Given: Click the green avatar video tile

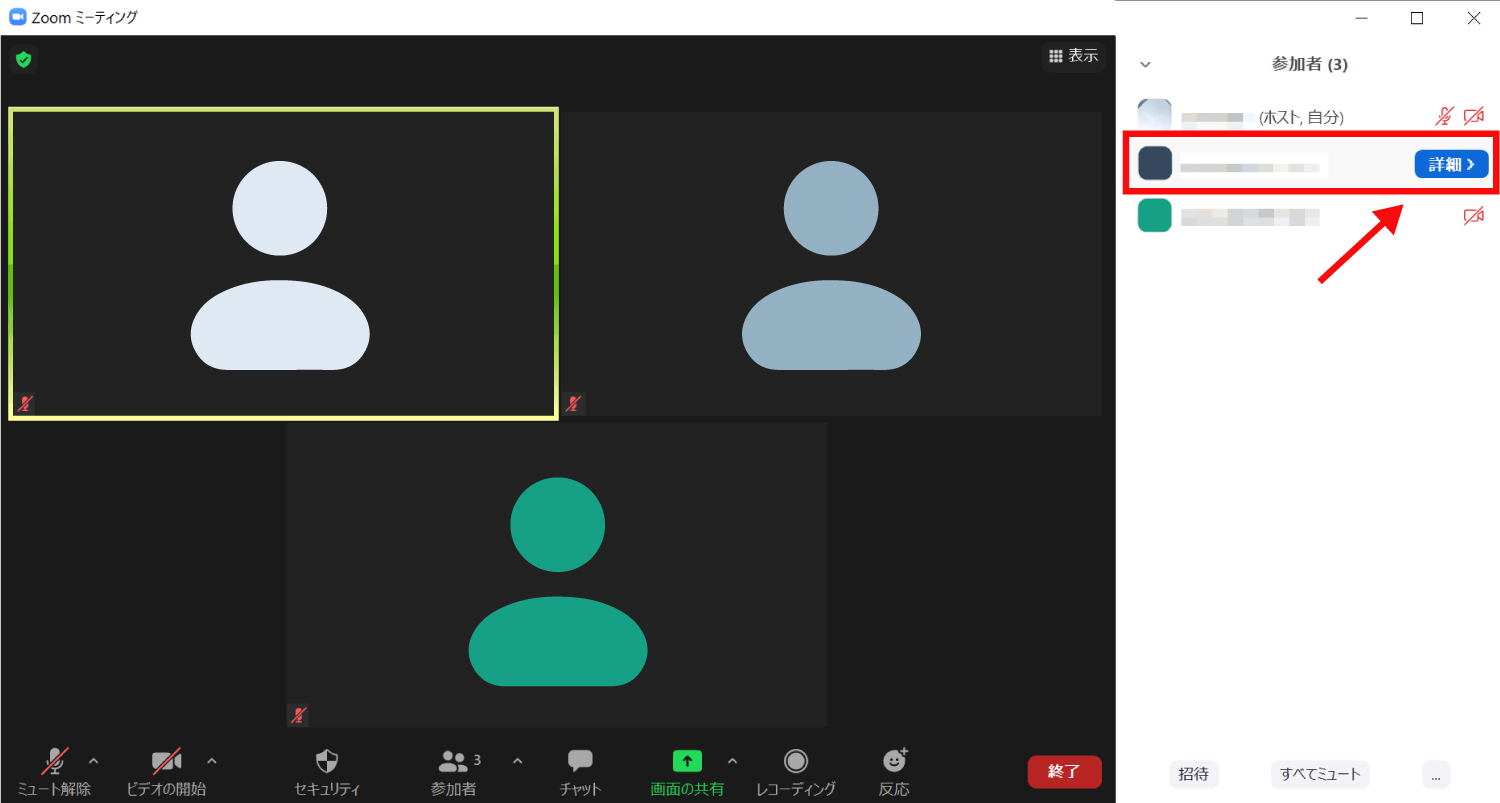Looking at the screenshot, I should point(557,574).
